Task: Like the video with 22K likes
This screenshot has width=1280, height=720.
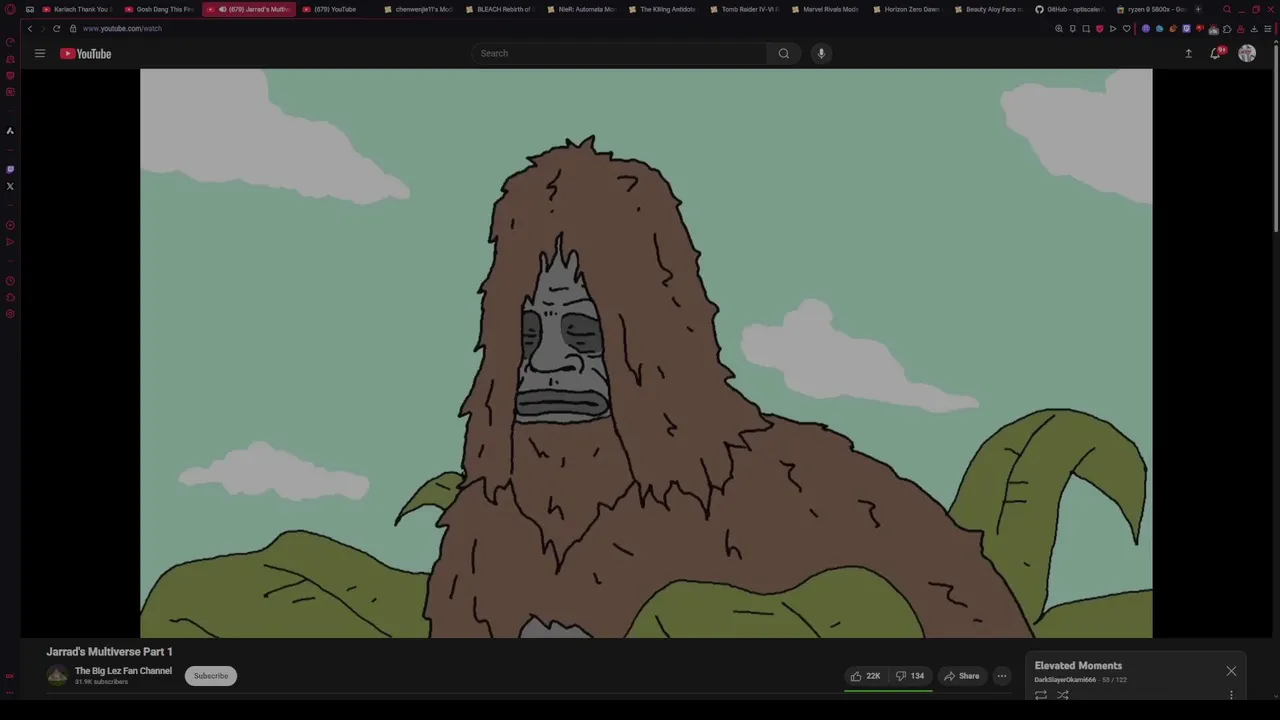Action: click(866, 676)
